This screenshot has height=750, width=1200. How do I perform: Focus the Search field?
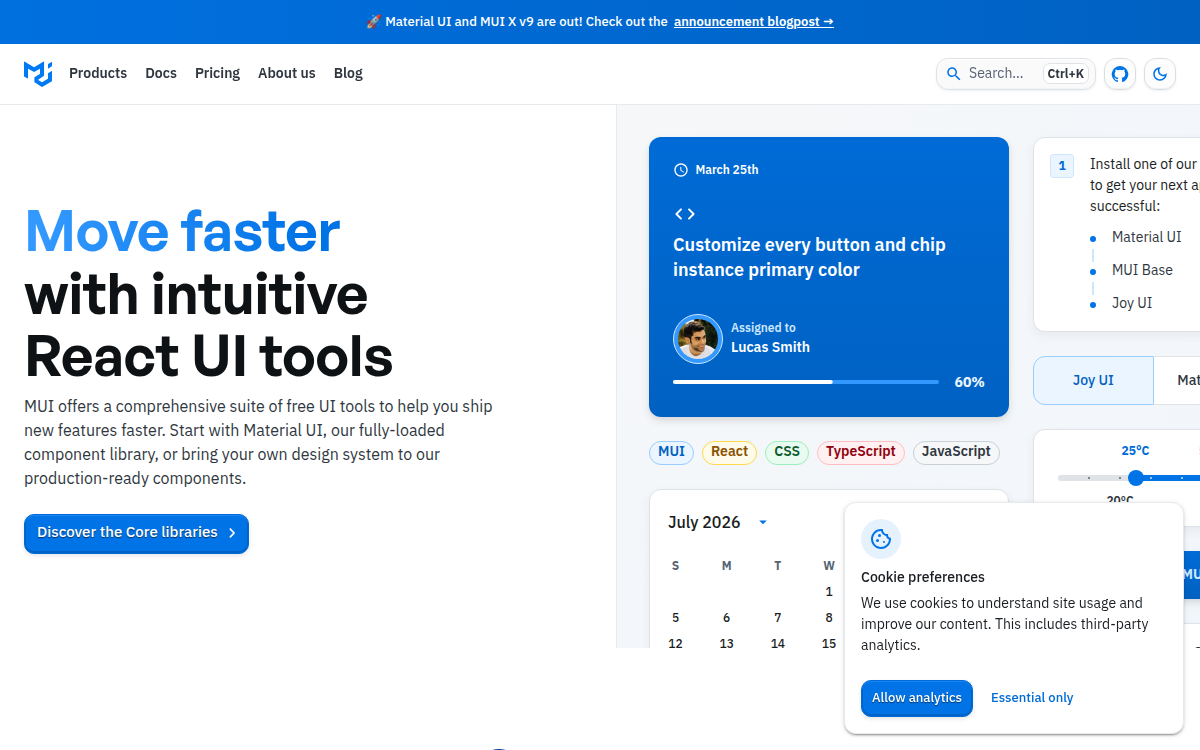[x=1016, y=74]
